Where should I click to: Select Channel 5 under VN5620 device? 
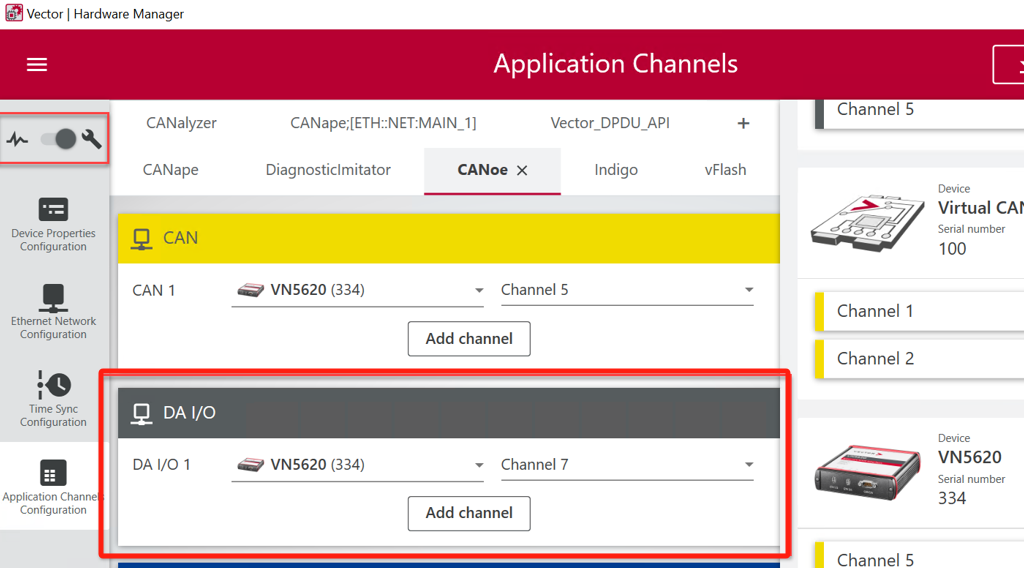[920, 556]
